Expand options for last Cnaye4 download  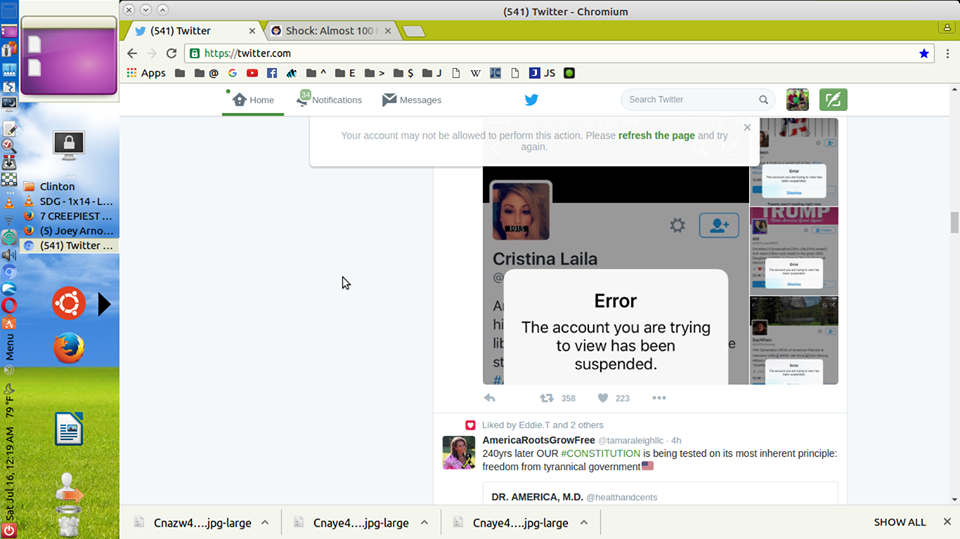click(584, 522)
